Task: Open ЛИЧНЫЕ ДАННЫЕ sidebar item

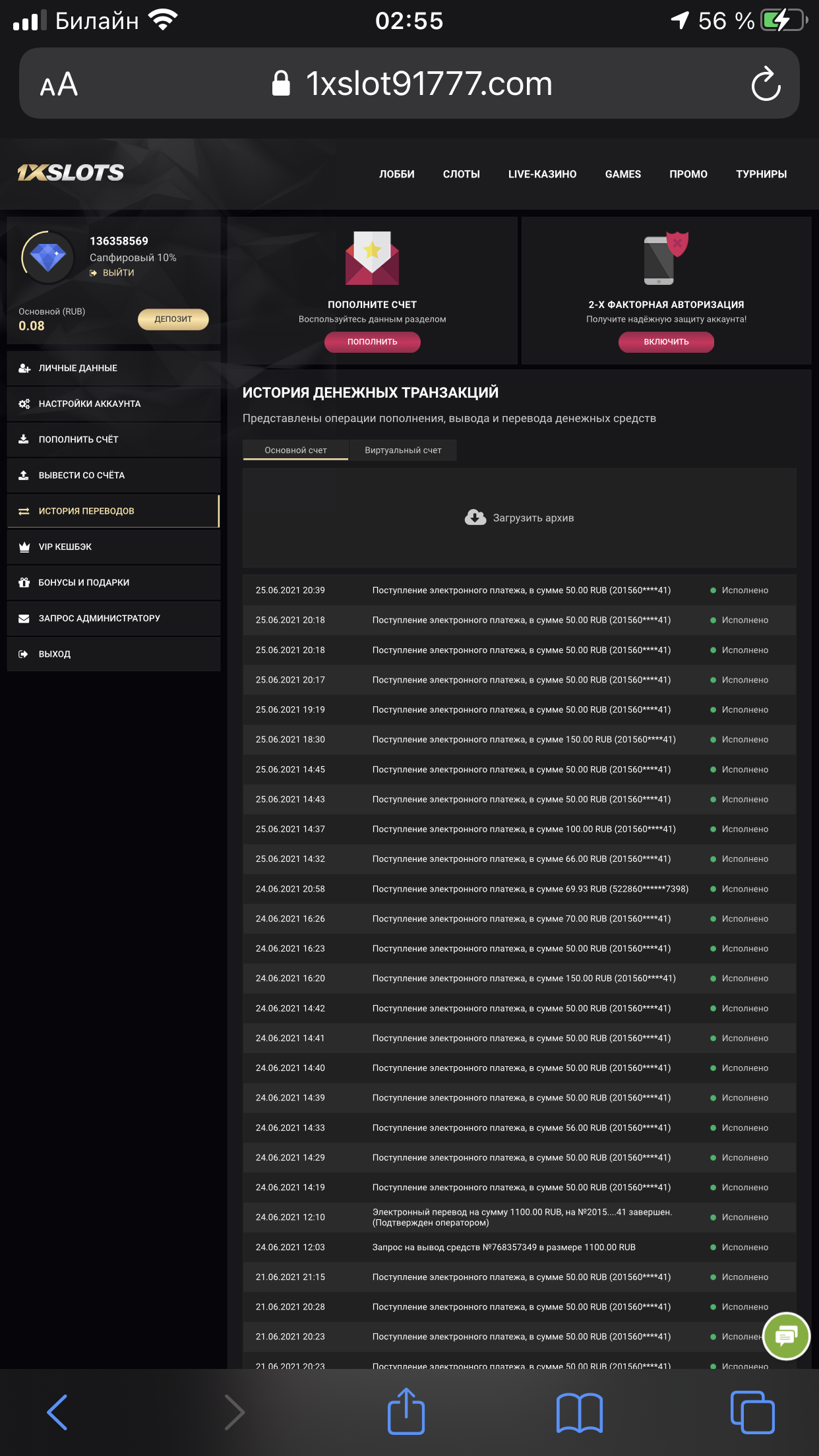Action: [x=113, y=368]
